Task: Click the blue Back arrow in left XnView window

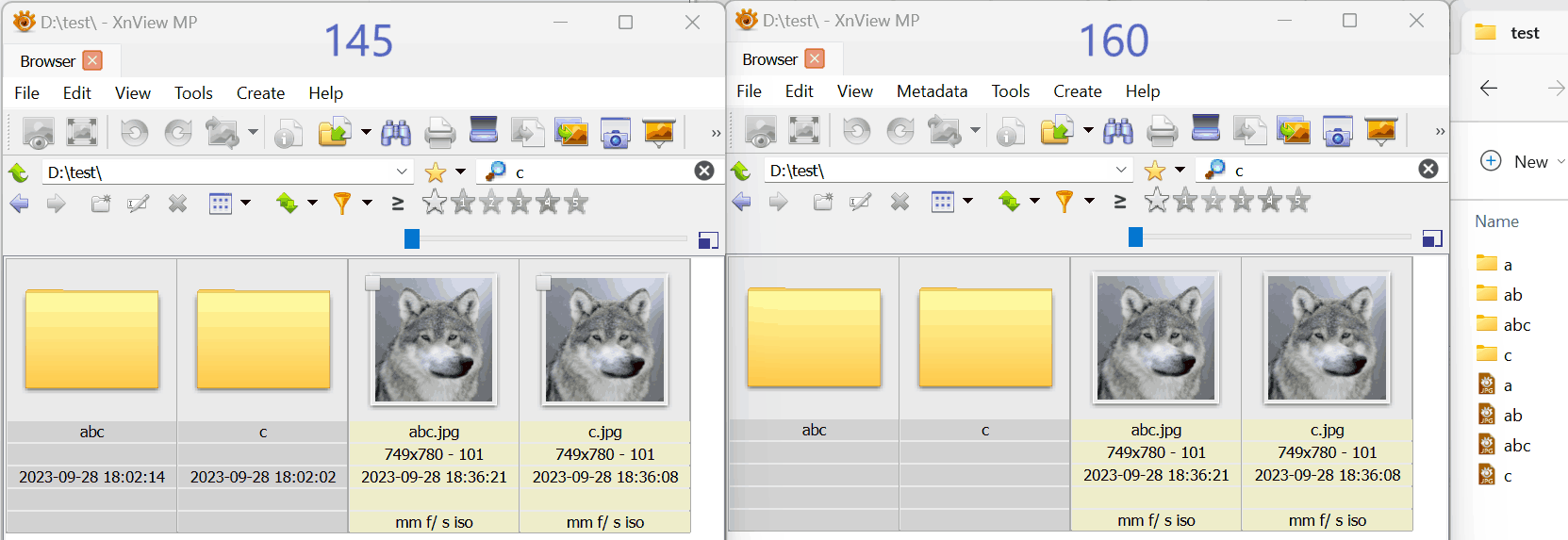Action: [20, 204]
